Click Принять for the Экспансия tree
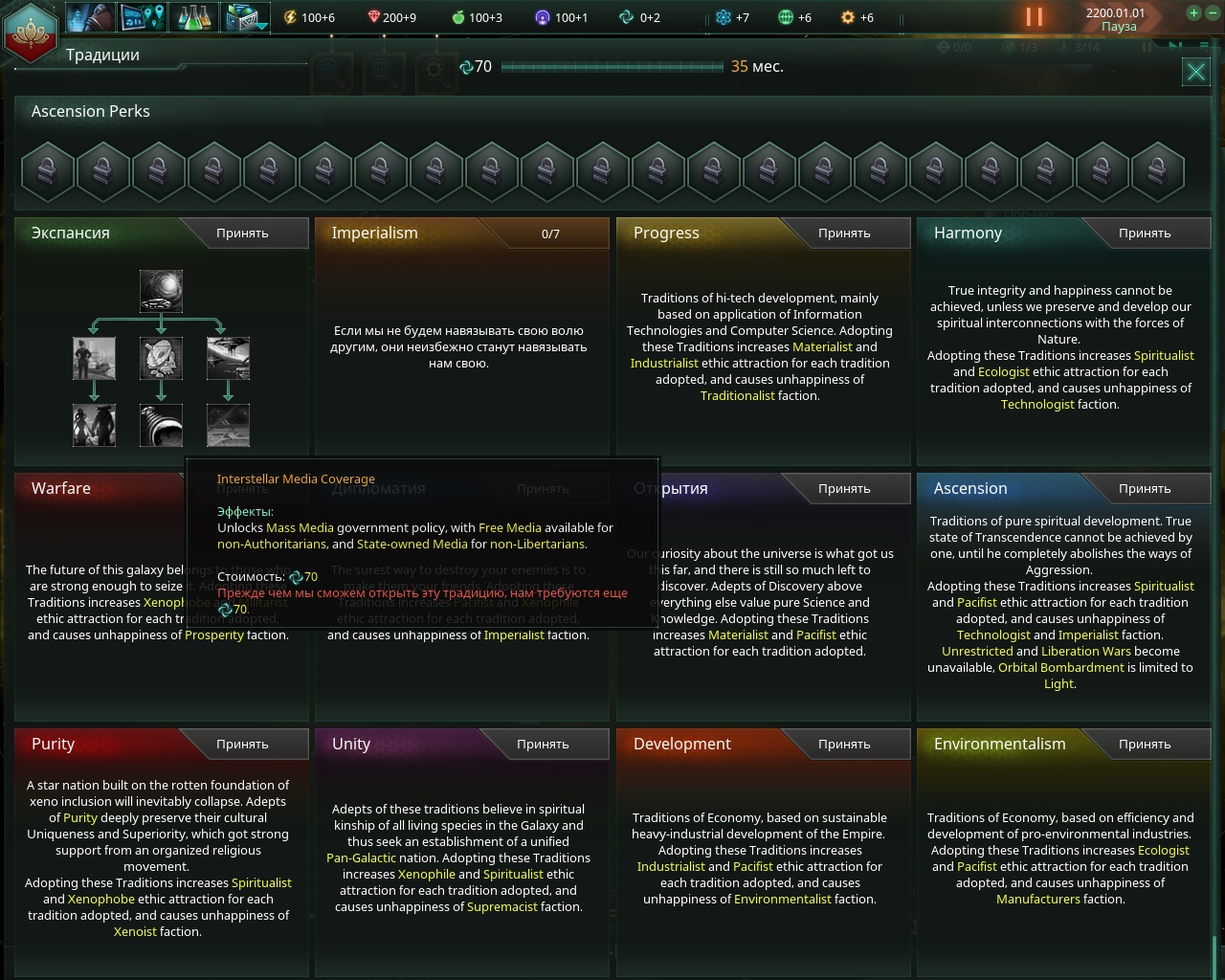 click(x=242, y=233)
